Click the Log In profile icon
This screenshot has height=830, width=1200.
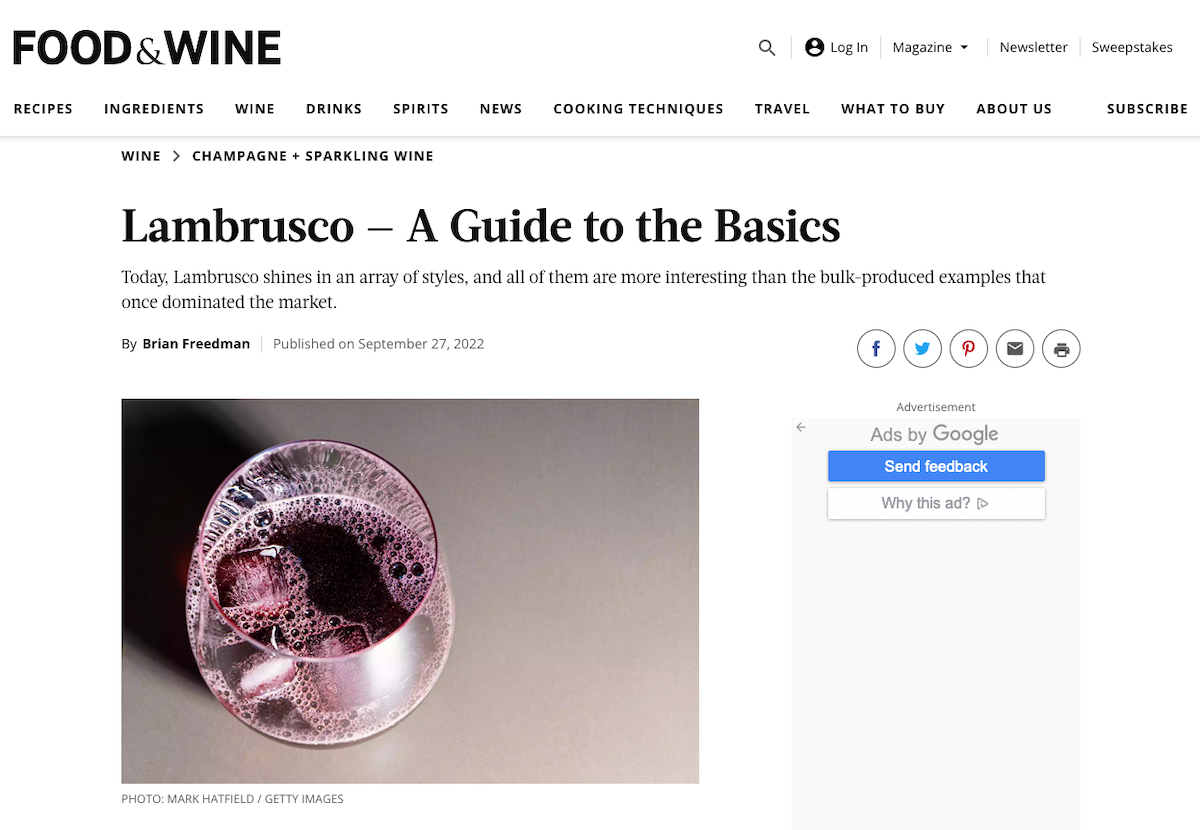click(814, 47)
